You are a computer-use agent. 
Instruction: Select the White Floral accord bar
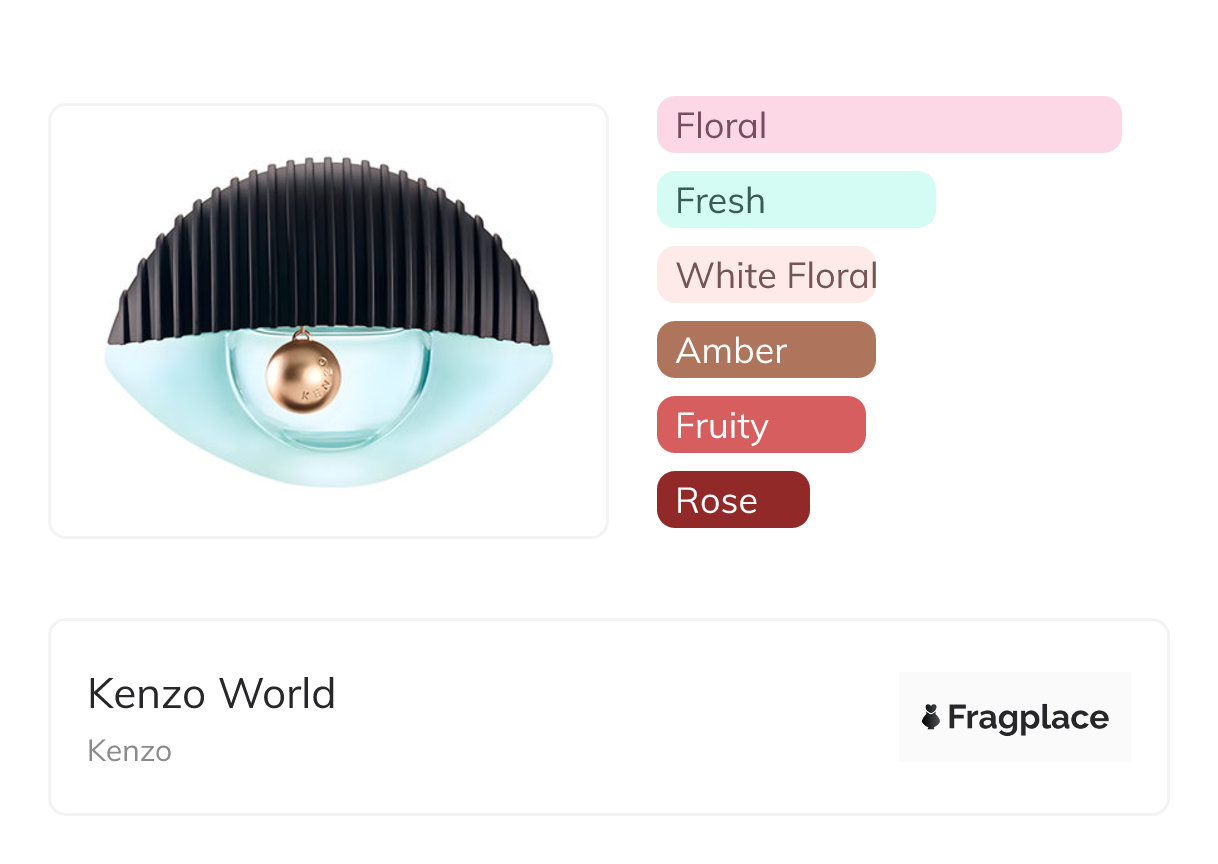[766, 275]
